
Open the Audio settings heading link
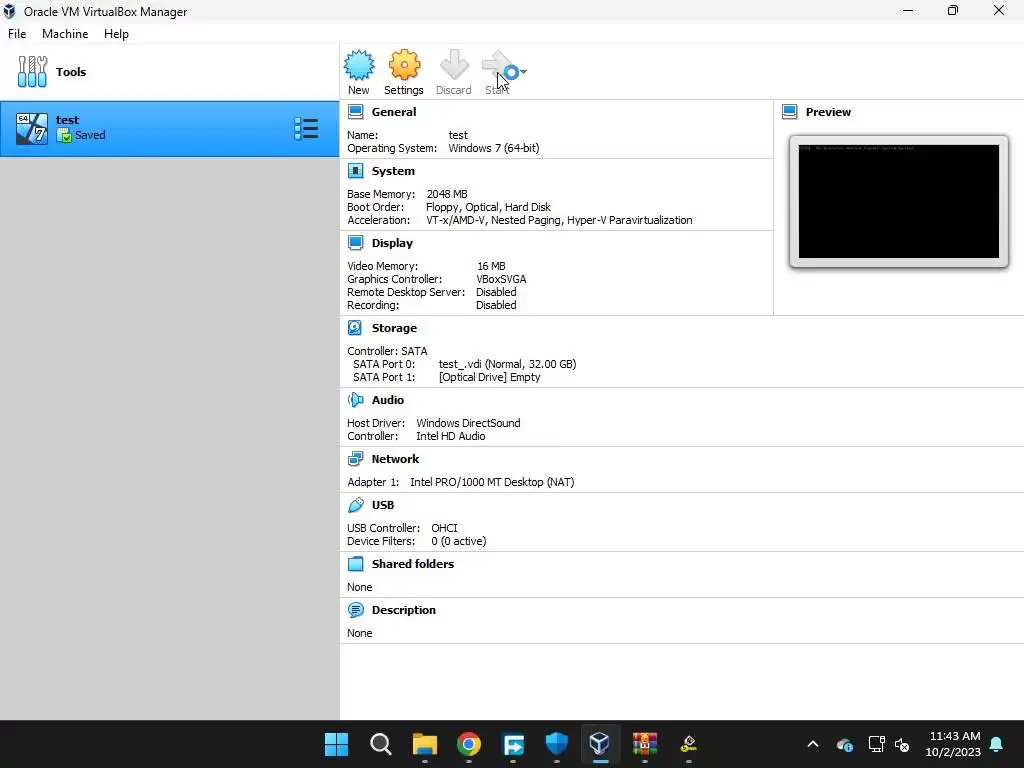pos(388,400)
